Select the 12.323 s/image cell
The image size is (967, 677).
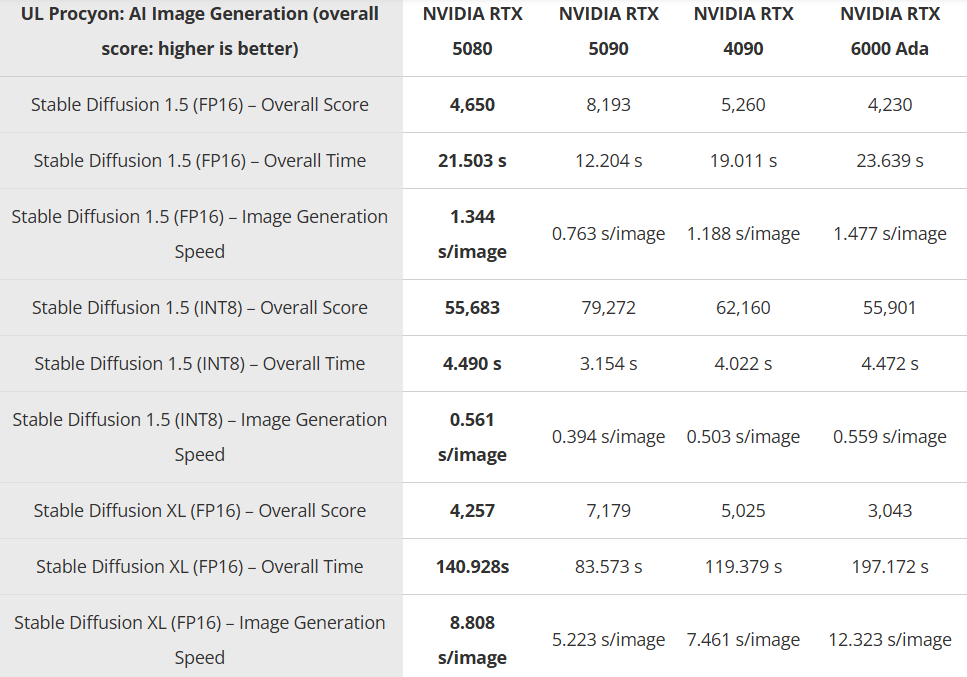890,640
